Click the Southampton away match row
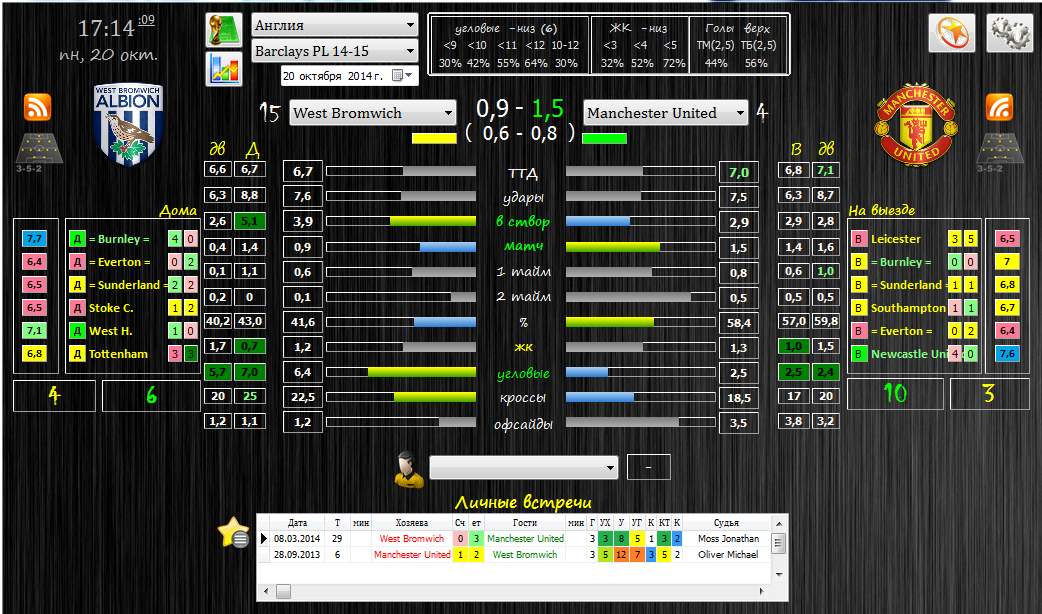The width and height of the screenshot is (1042, 614). tap(914, 308)
